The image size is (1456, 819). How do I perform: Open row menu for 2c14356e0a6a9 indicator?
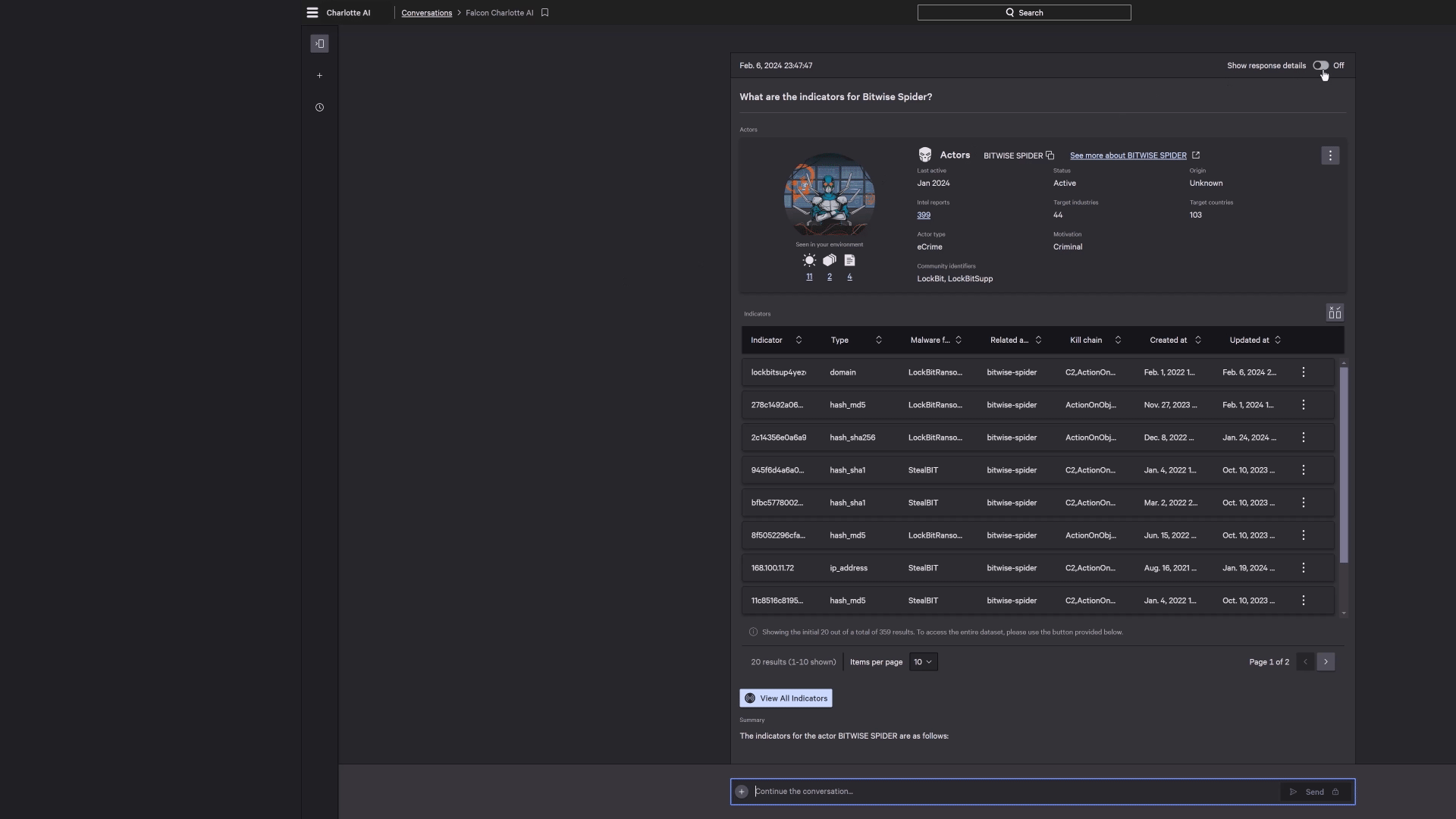pos(1304,438)
